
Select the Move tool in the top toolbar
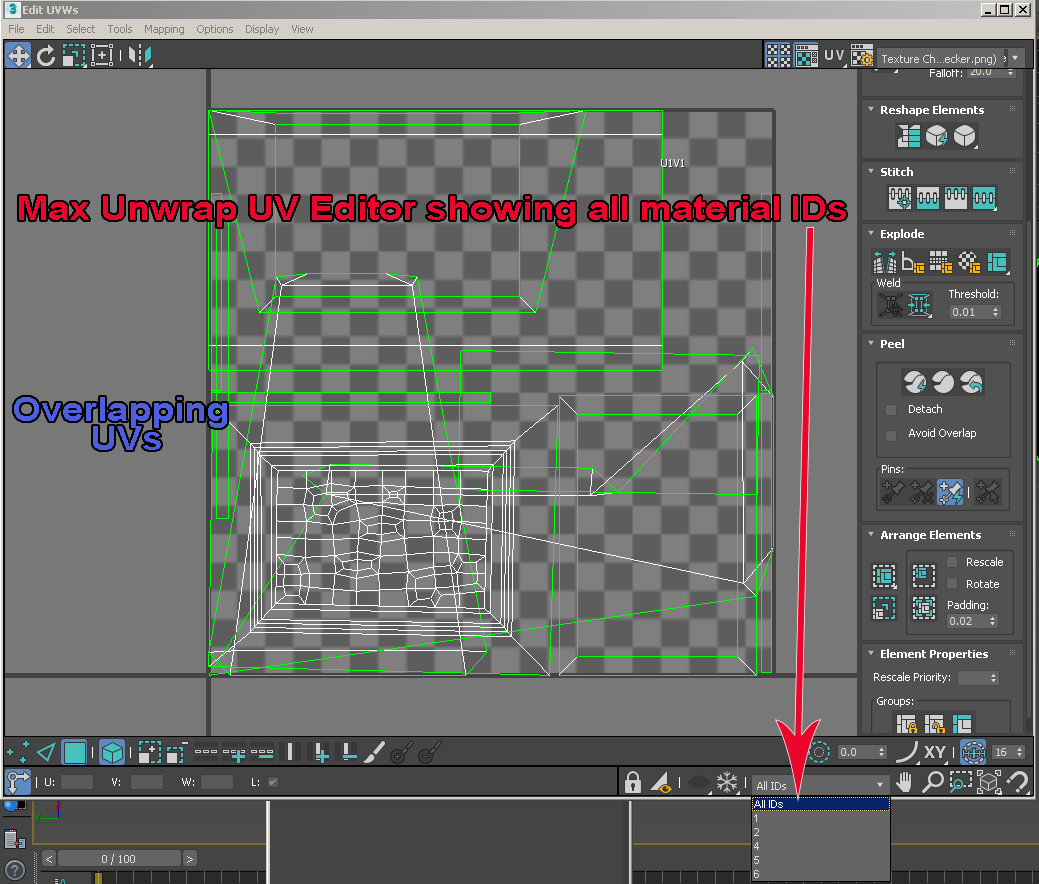pyautogui.click(x=18, y=55)
